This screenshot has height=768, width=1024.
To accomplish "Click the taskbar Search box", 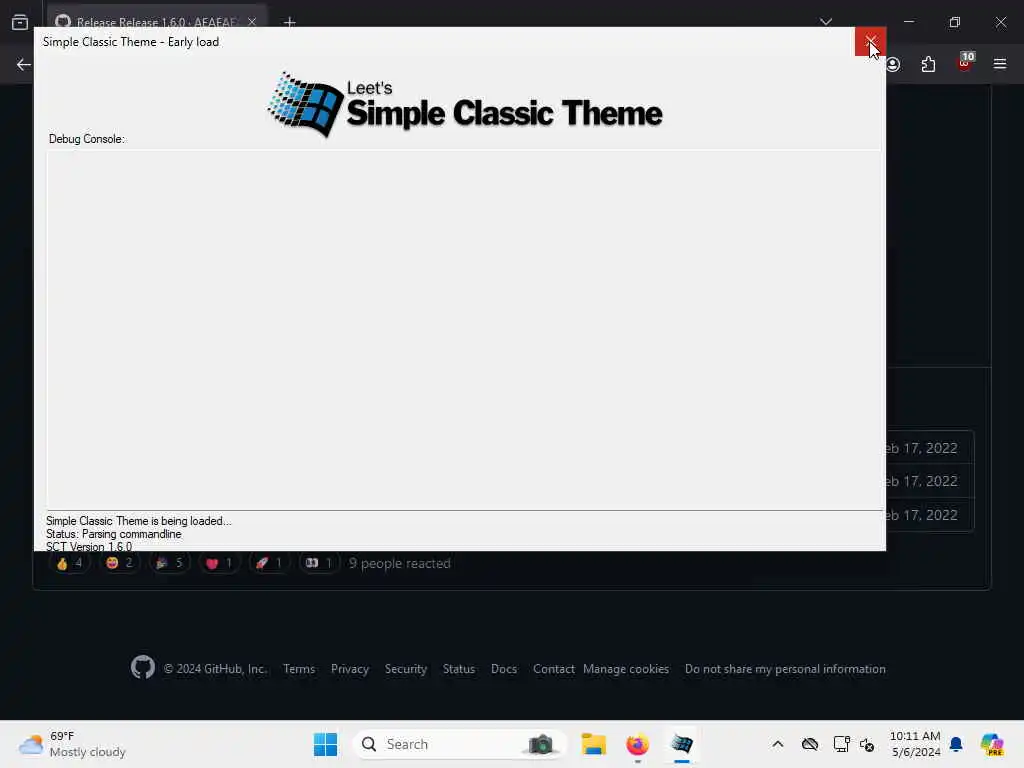I will pos(460,744).
